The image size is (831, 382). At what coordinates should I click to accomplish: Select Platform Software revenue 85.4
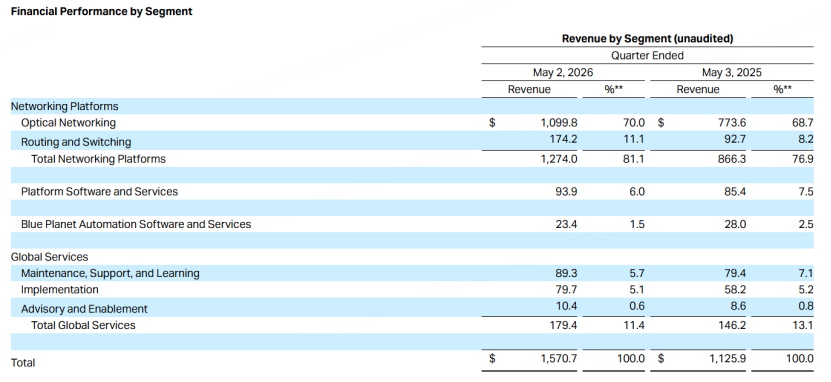click(735, 191)
